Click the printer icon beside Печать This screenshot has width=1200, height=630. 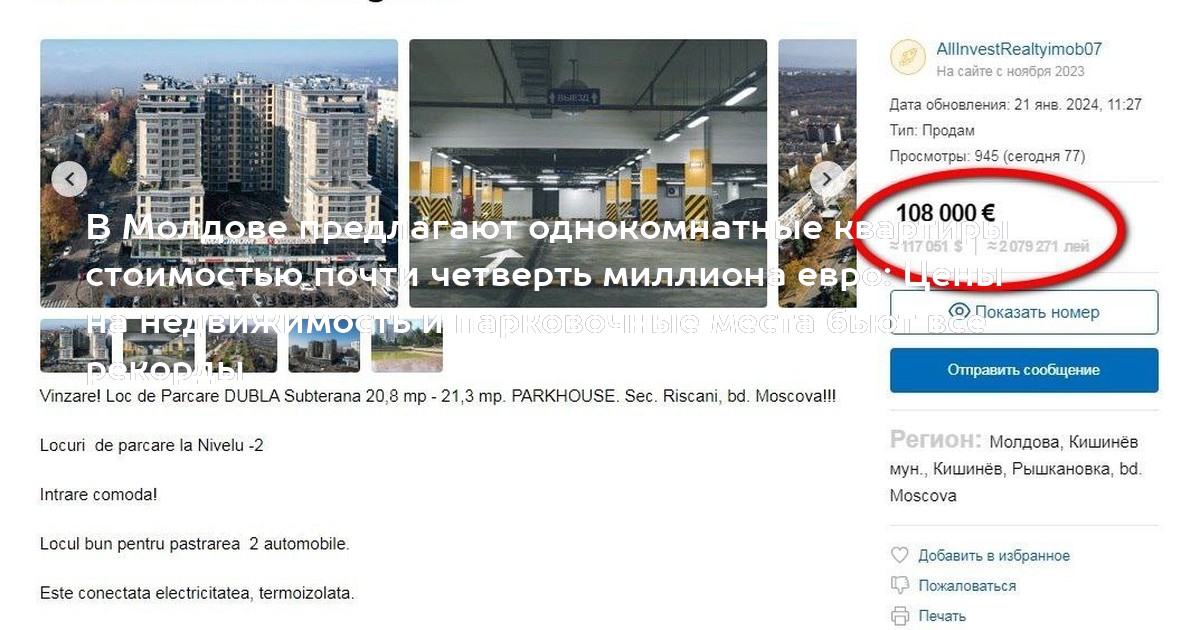click(900, 615)
